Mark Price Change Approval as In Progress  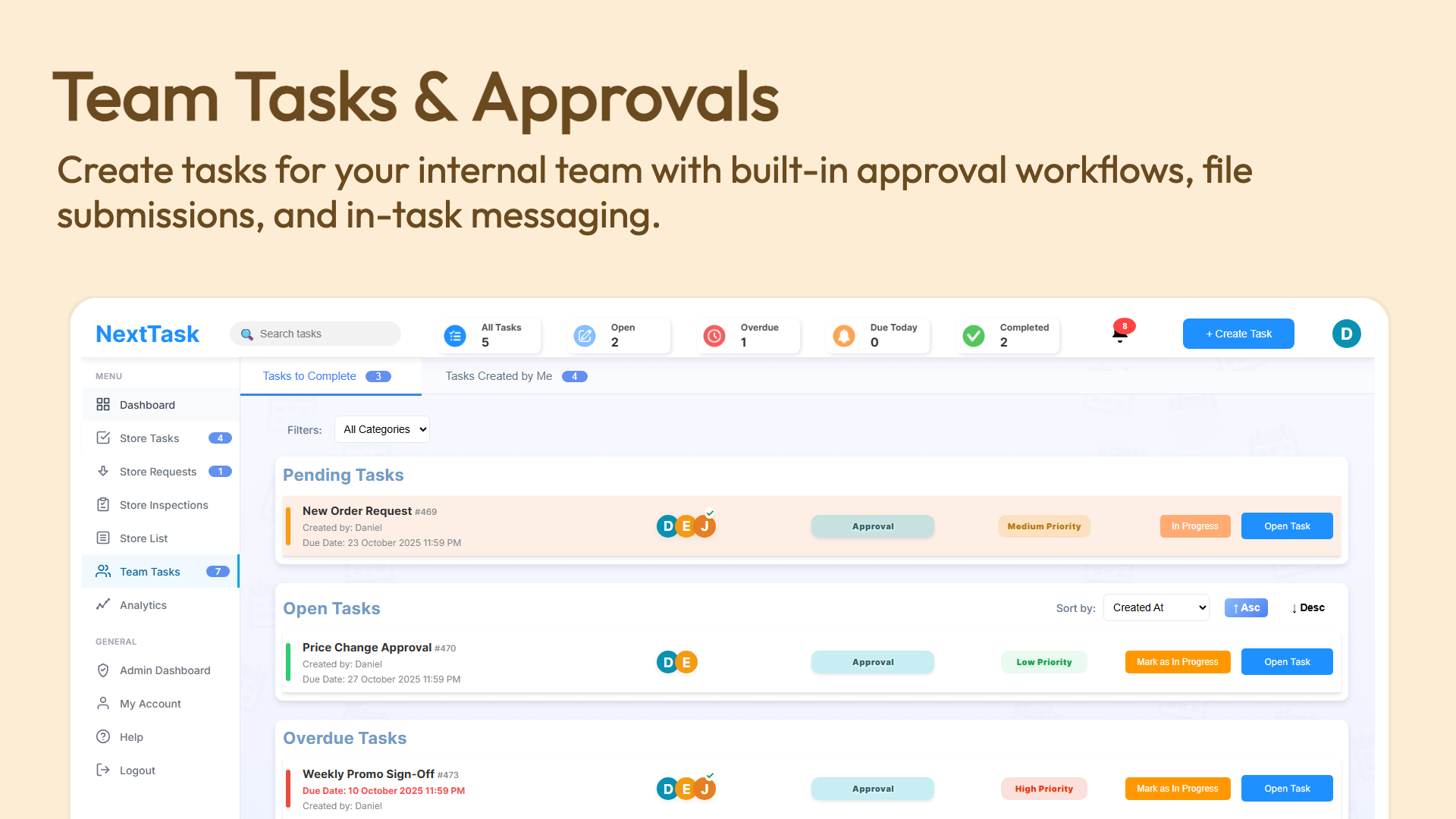[x=1178, y=662]
